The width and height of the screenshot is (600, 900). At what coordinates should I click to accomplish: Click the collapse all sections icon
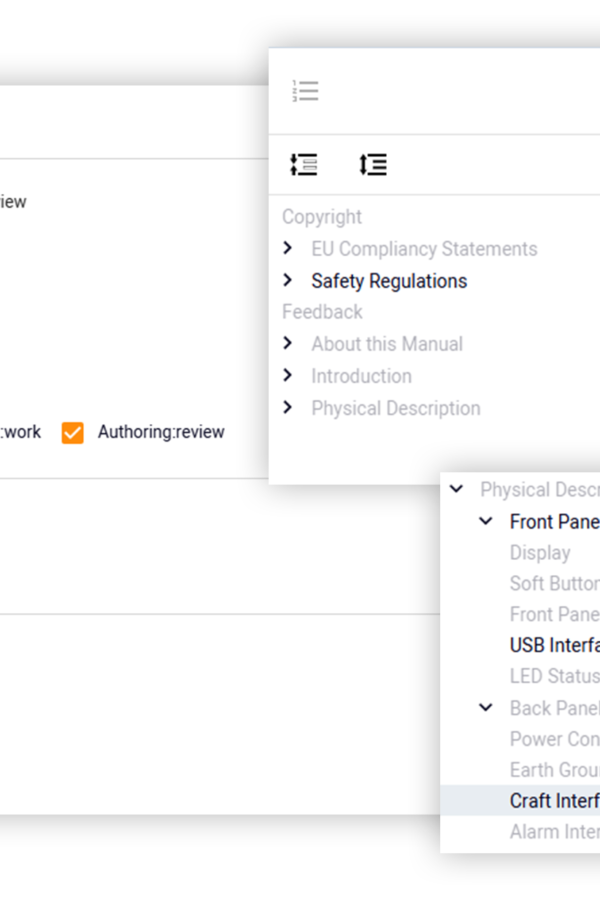point(373,165)
